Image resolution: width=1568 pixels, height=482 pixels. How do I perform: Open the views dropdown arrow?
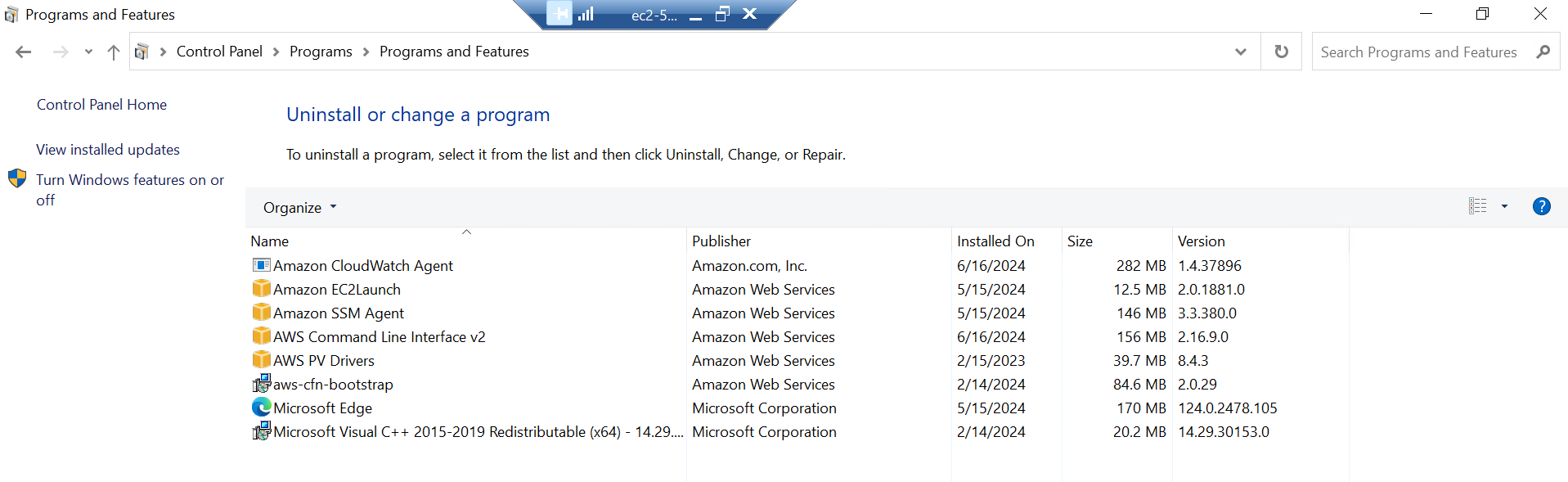pos(1503,205)
